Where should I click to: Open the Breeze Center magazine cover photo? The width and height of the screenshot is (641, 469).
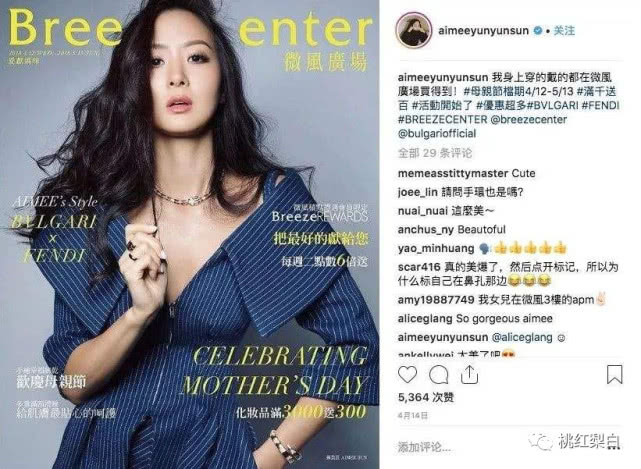coord(190,234)
